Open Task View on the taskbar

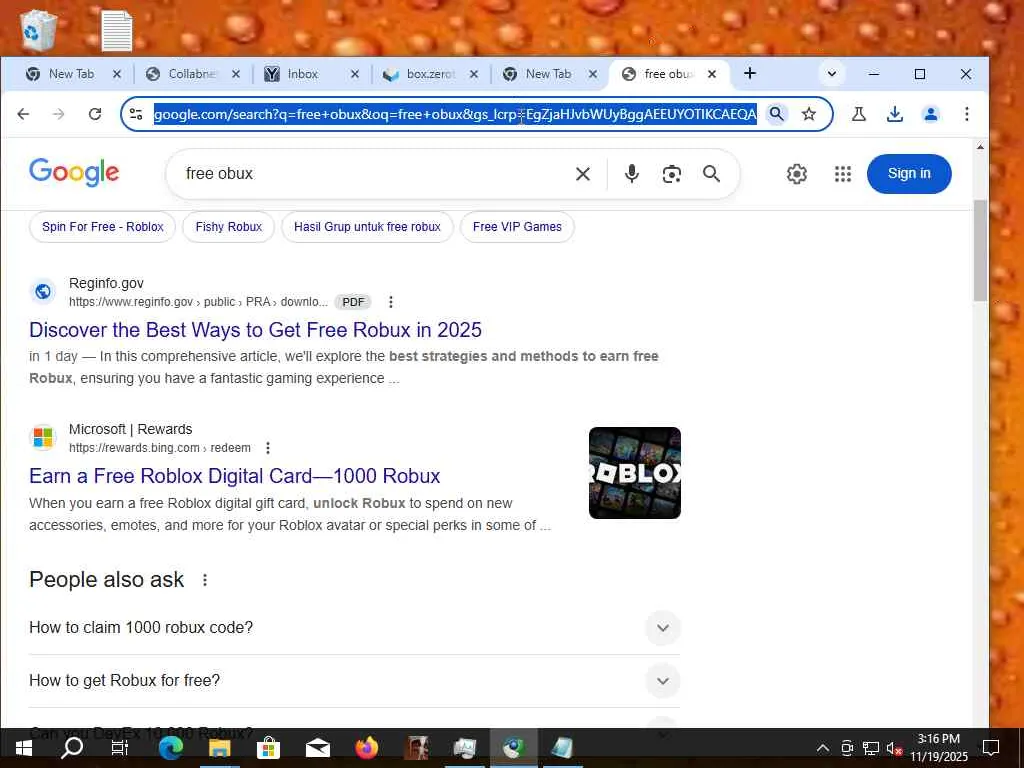click(120, 748)
